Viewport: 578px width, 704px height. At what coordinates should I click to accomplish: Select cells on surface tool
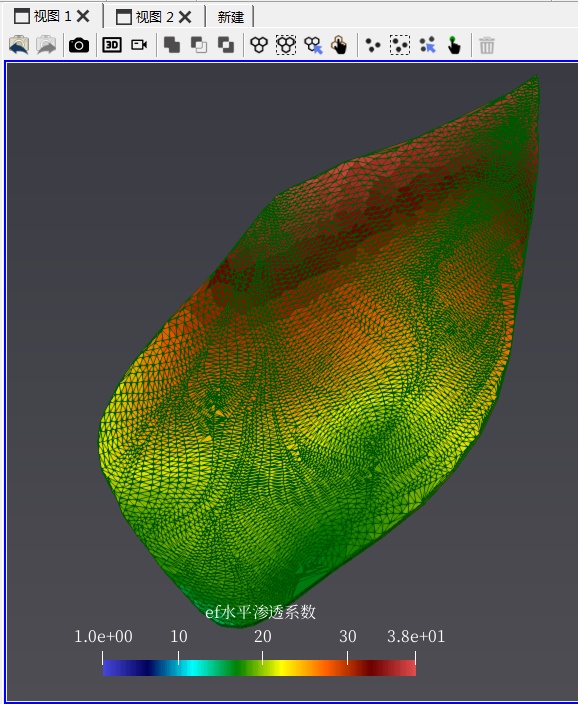tap(259, 45)
